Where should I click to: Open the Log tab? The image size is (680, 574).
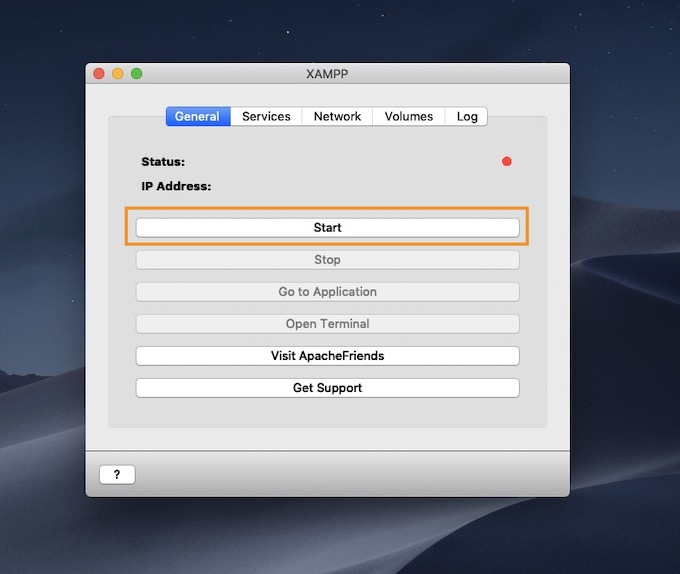[467, 116]
